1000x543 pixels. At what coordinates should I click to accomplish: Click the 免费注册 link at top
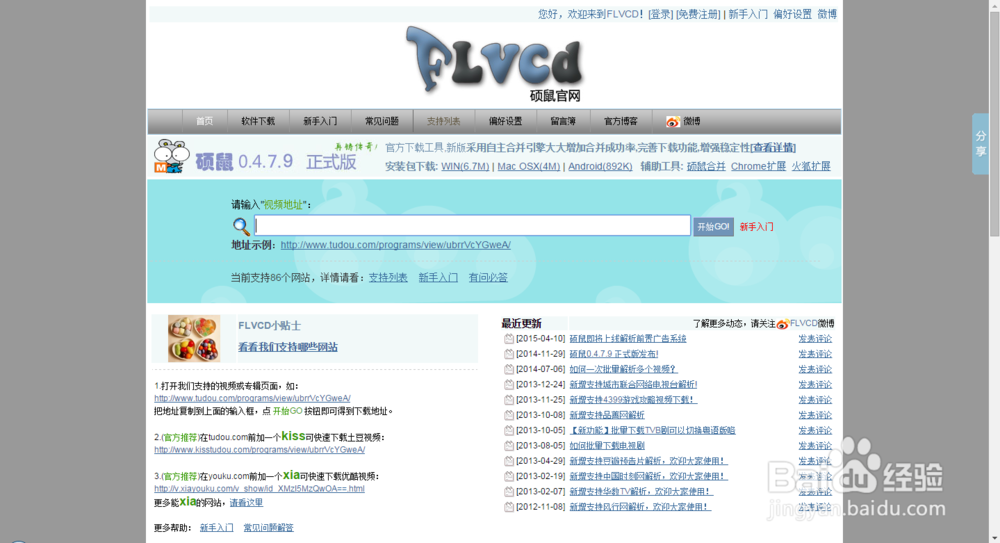698,14
